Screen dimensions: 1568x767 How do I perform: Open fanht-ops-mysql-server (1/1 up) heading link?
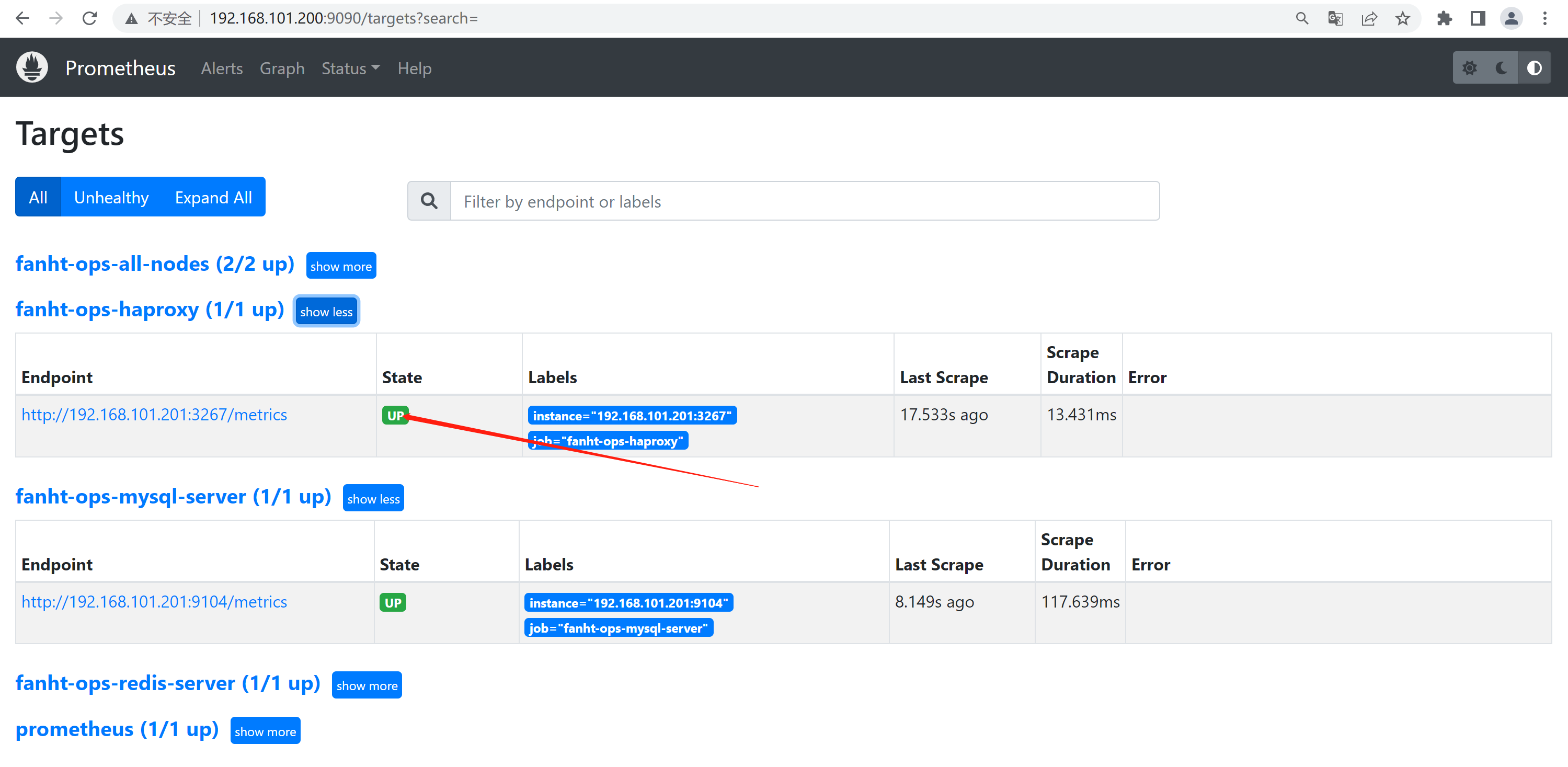(x=173, y=496)
